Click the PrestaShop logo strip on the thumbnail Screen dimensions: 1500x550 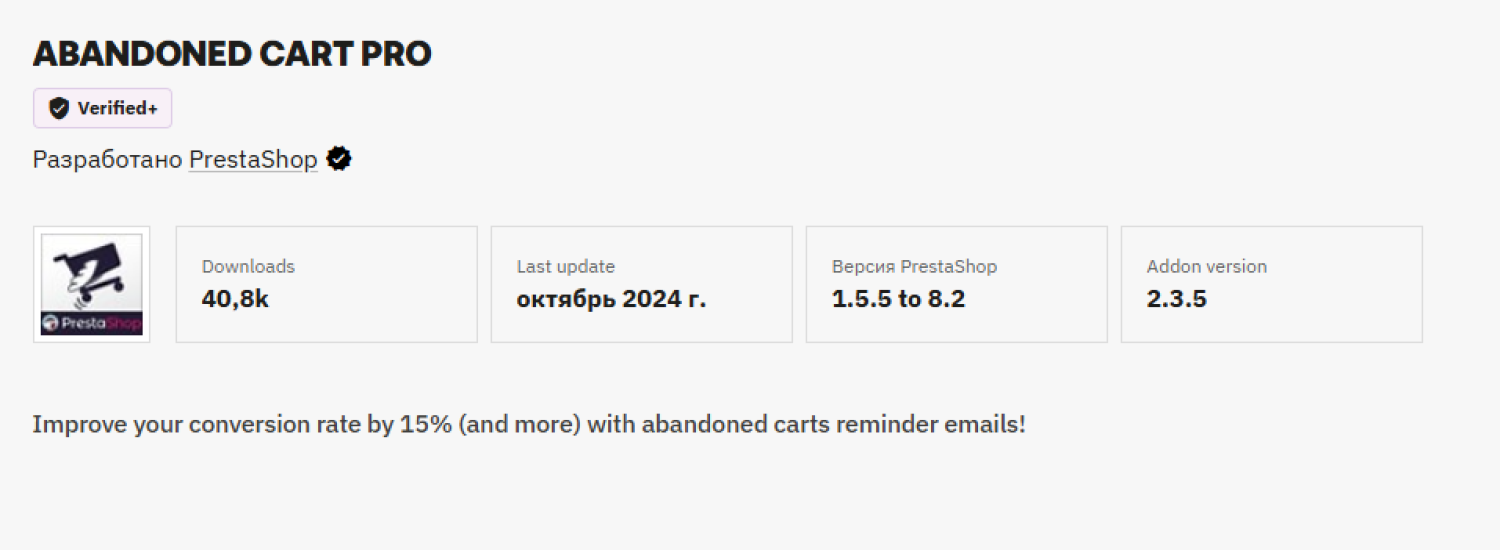(x=91, y=324)
